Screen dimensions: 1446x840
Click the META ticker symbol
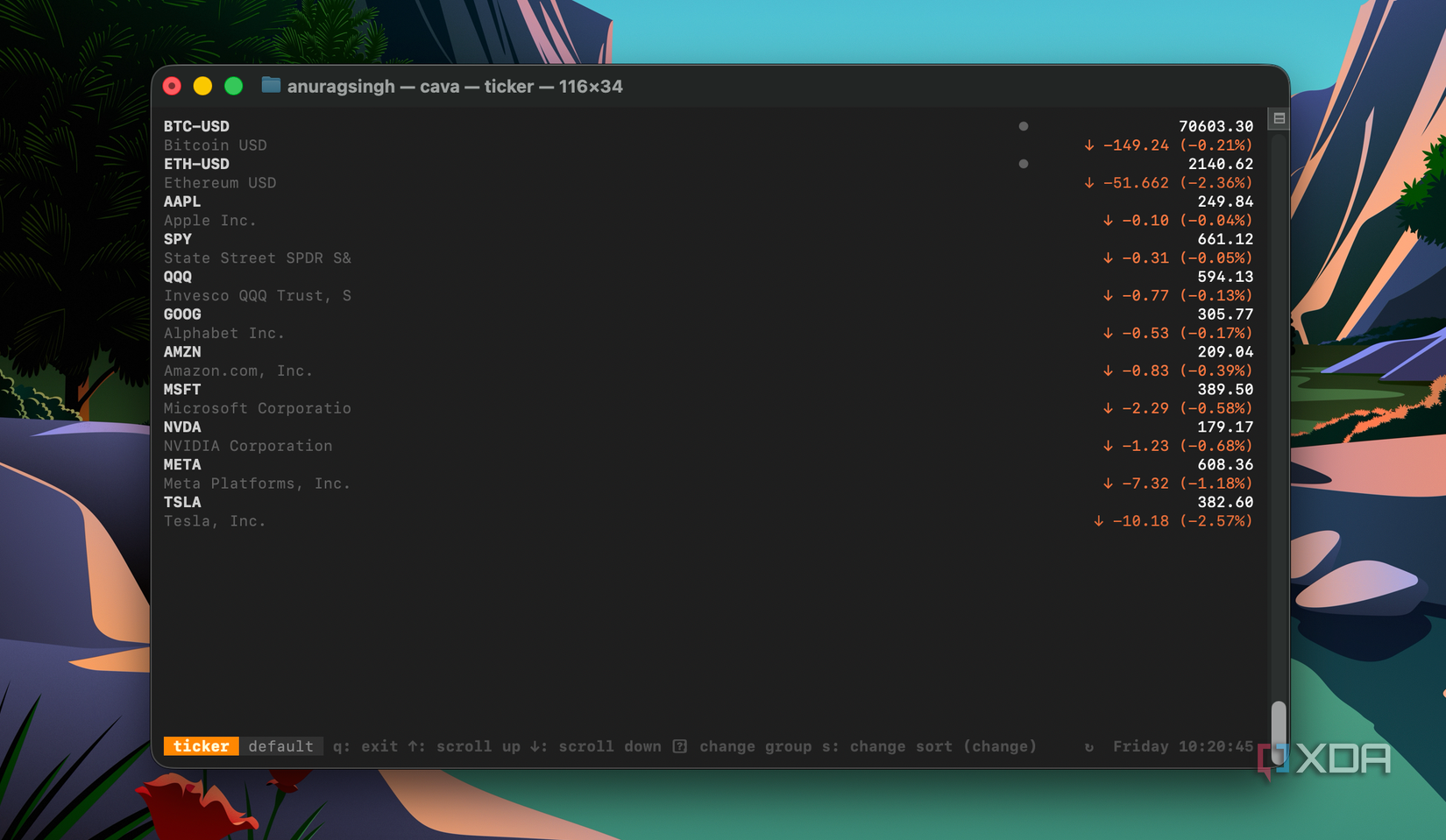point(182,465)
